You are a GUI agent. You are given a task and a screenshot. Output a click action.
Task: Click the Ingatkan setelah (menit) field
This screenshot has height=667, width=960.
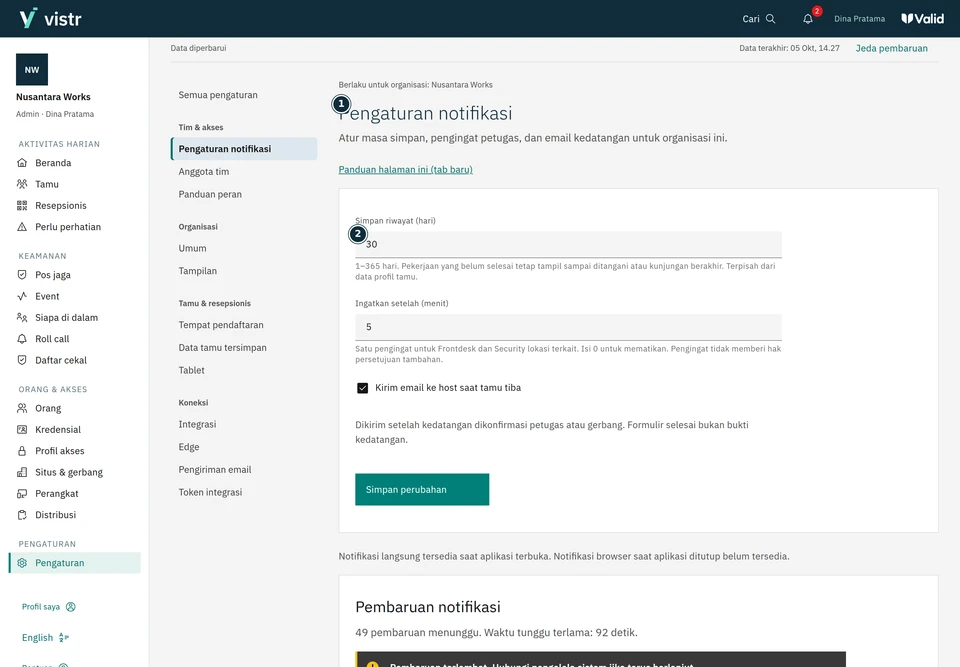tap(568, 327)
